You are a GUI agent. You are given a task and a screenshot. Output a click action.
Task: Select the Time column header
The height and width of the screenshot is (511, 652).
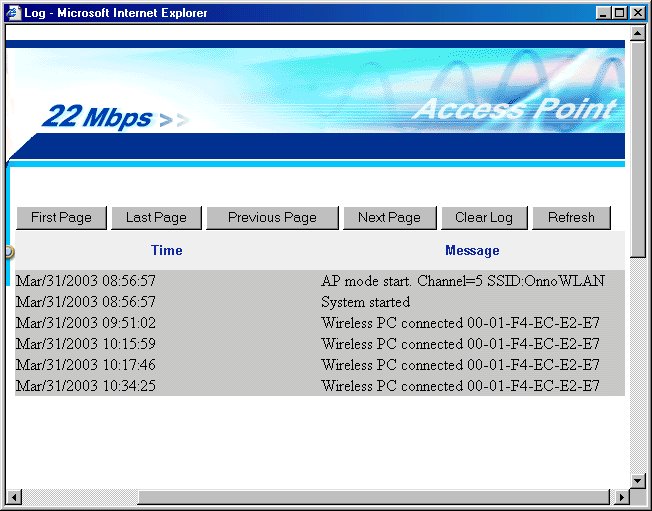coord(167,250)
